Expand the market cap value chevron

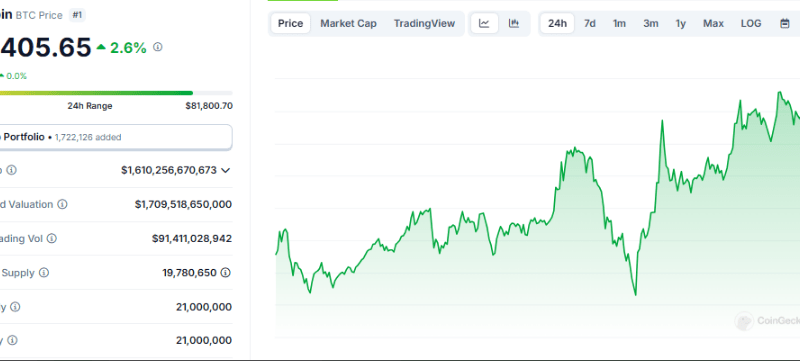226,170
